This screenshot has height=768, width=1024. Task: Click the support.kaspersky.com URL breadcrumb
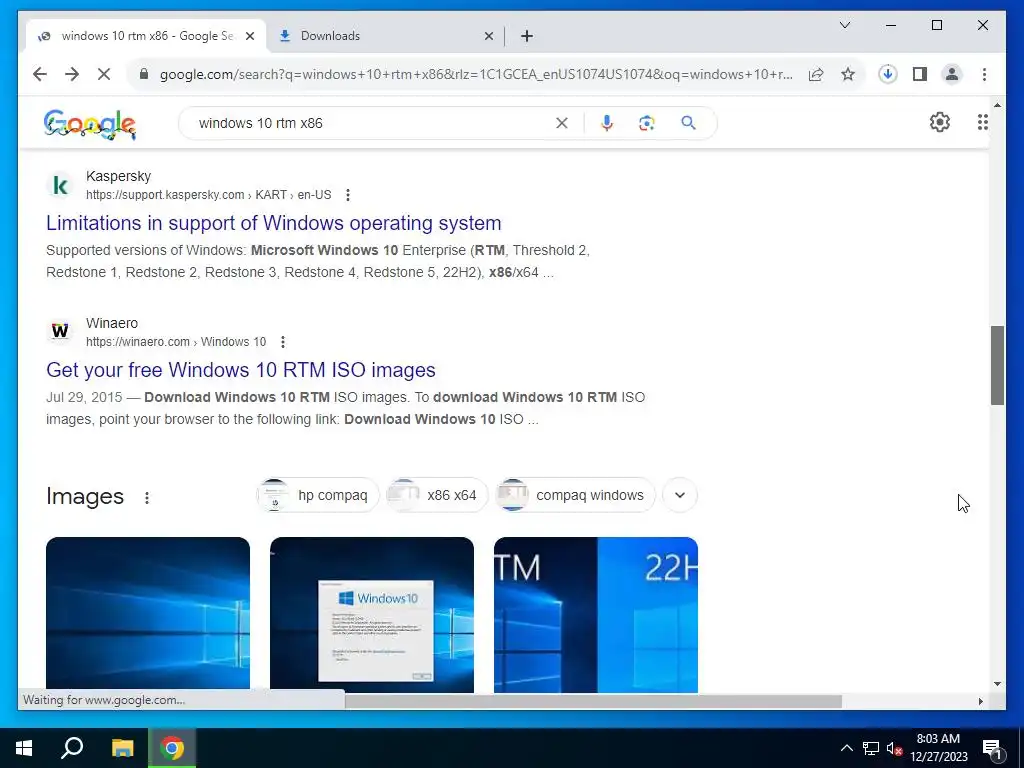coord(208,195)
